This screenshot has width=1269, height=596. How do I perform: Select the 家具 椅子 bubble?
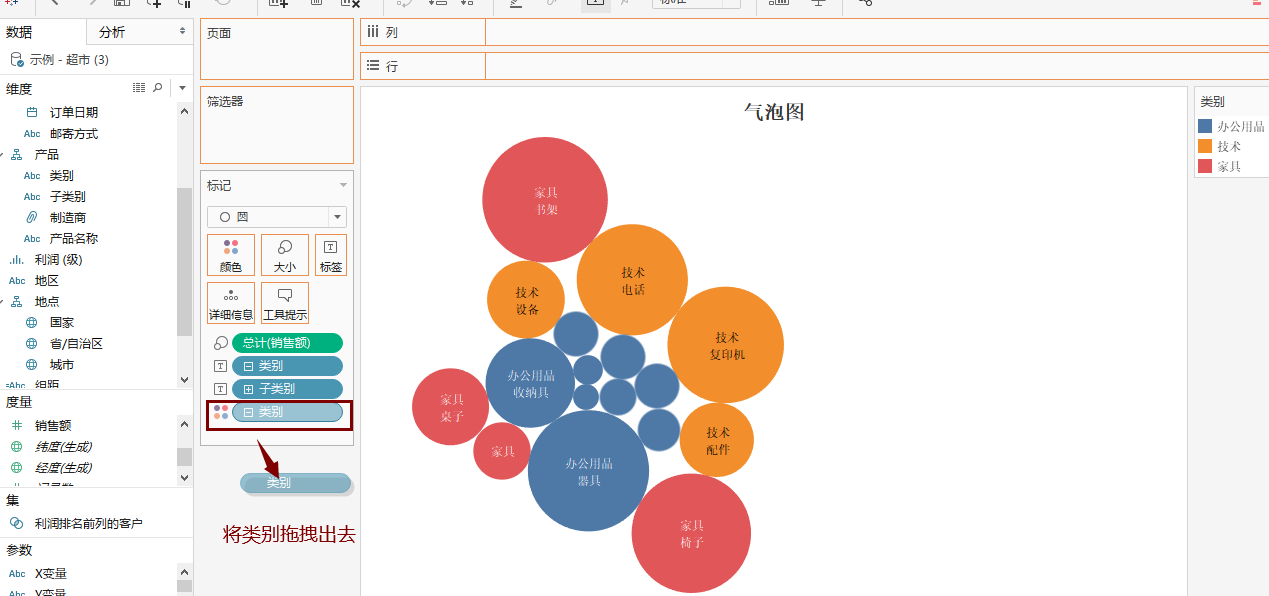click(x=691, y=533)
